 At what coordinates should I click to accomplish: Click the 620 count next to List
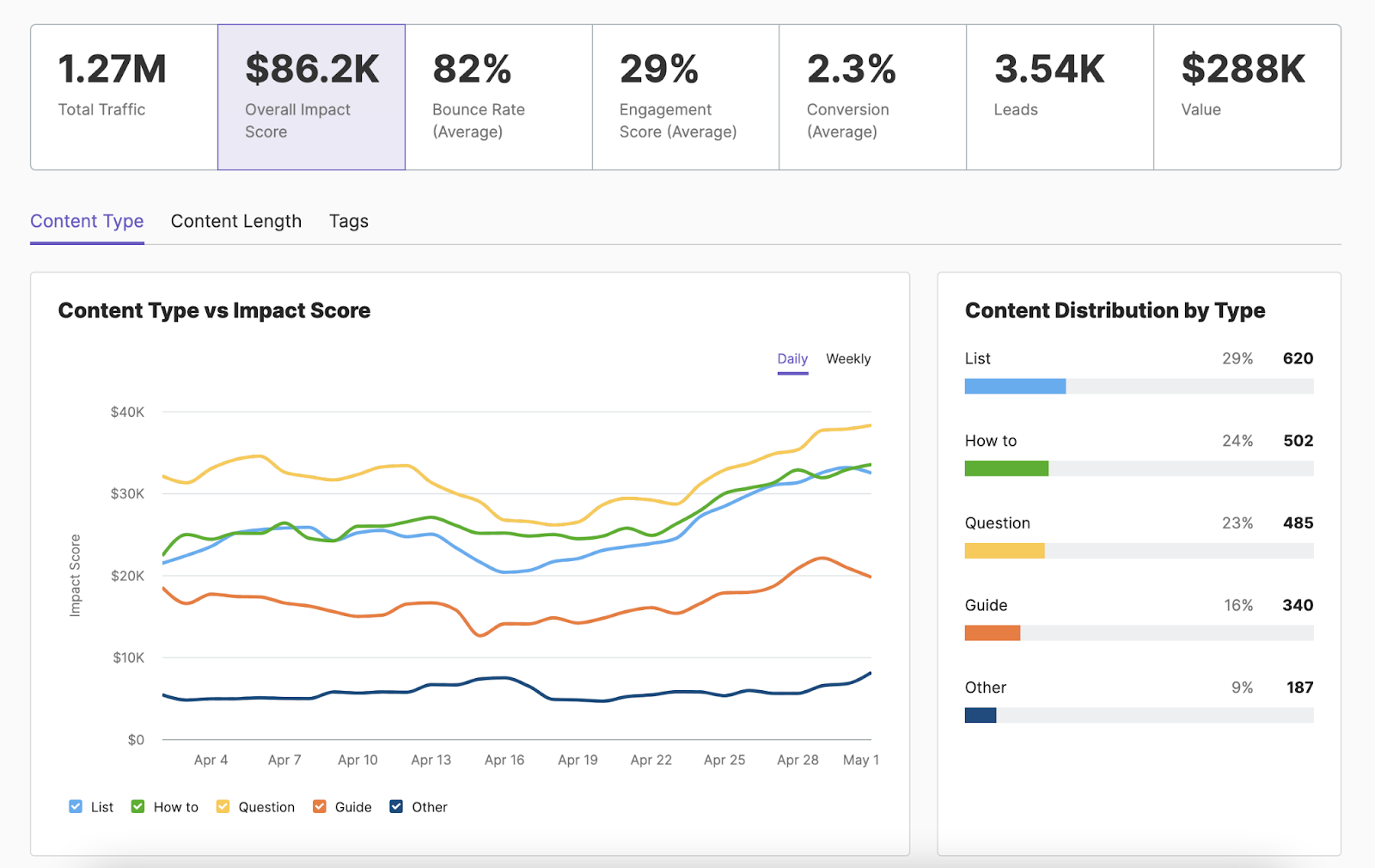tap(1299, 358)
